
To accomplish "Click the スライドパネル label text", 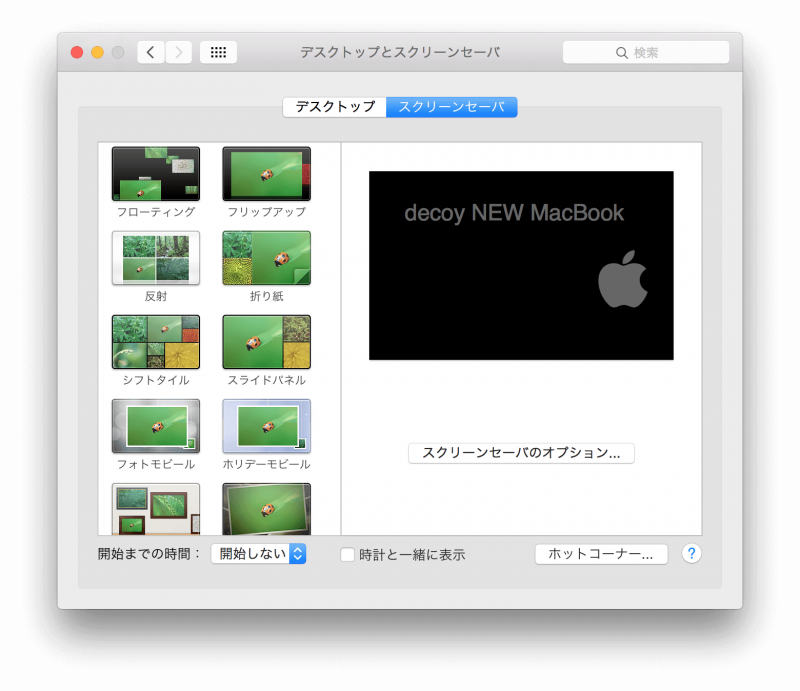I will point(266,380).
